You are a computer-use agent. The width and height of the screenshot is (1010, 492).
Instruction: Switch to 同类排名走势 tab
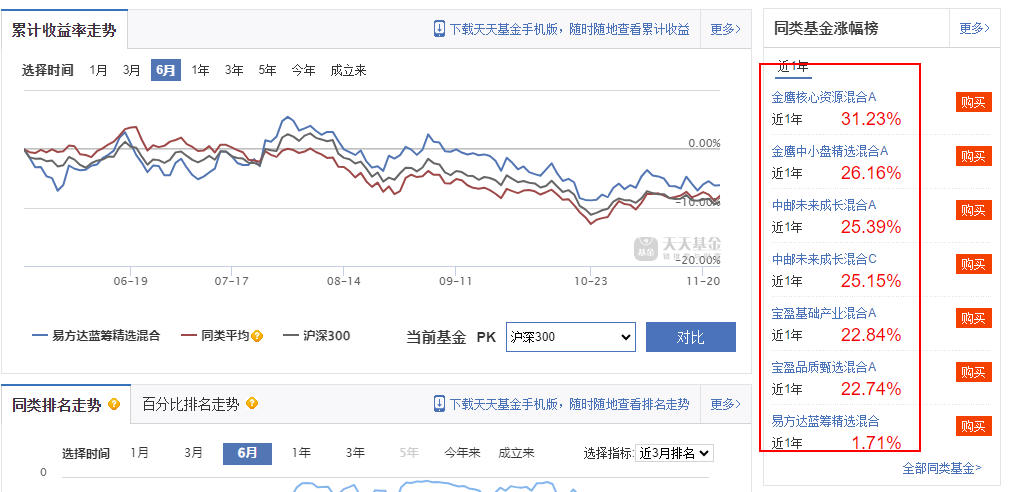point(57,405)
